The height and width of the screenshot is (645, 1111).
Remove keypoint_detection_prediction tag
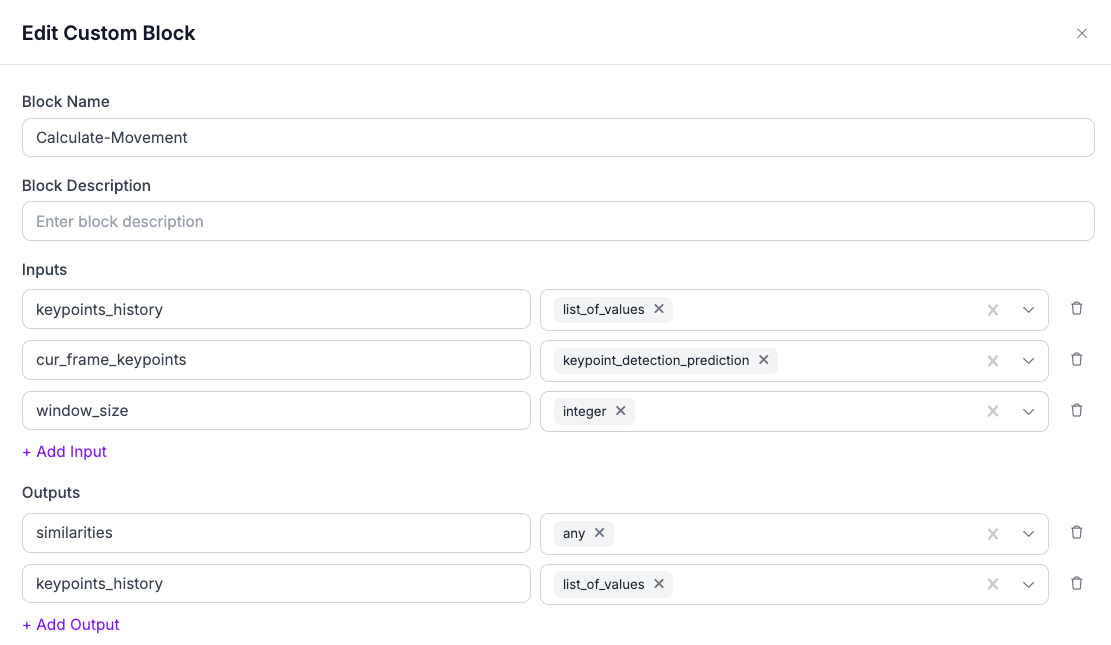(764, 360)
